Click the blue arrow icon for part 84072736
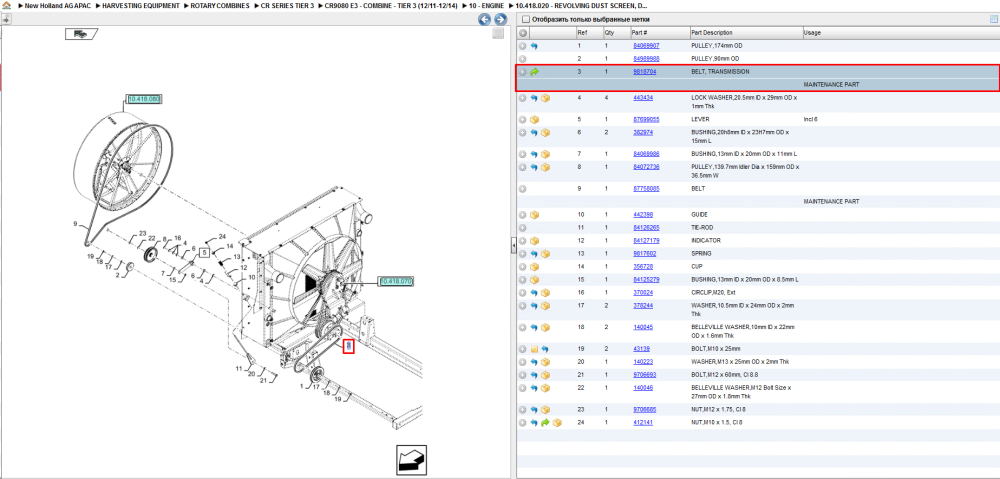The width and height of the screenshot is (1000, 479). [534, 167]
